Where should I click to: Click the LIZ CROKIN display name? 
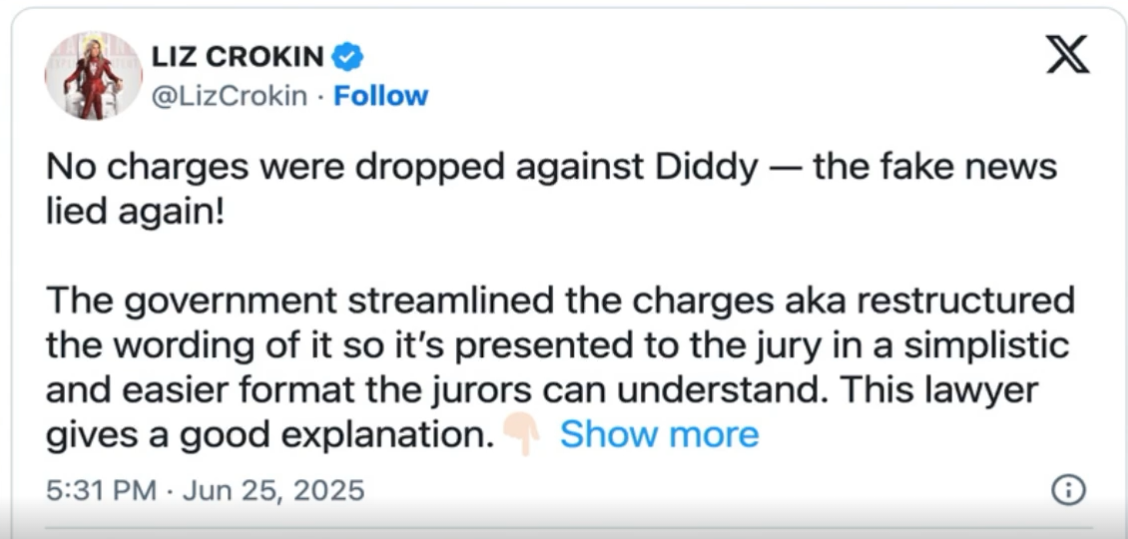[x=237, y=58]
